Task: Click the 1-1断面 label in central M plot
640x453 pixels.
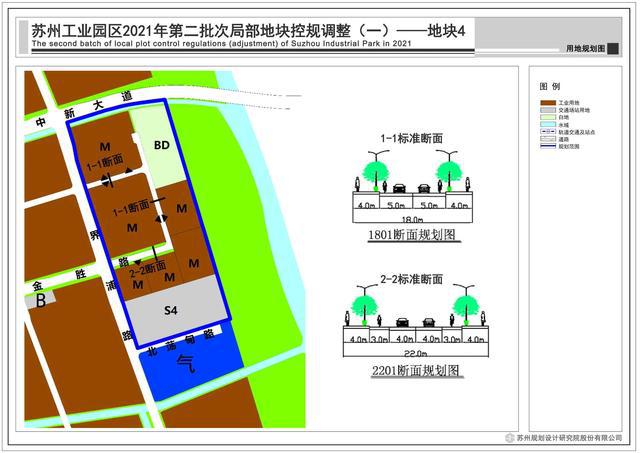Action: [x=131, y=208]
